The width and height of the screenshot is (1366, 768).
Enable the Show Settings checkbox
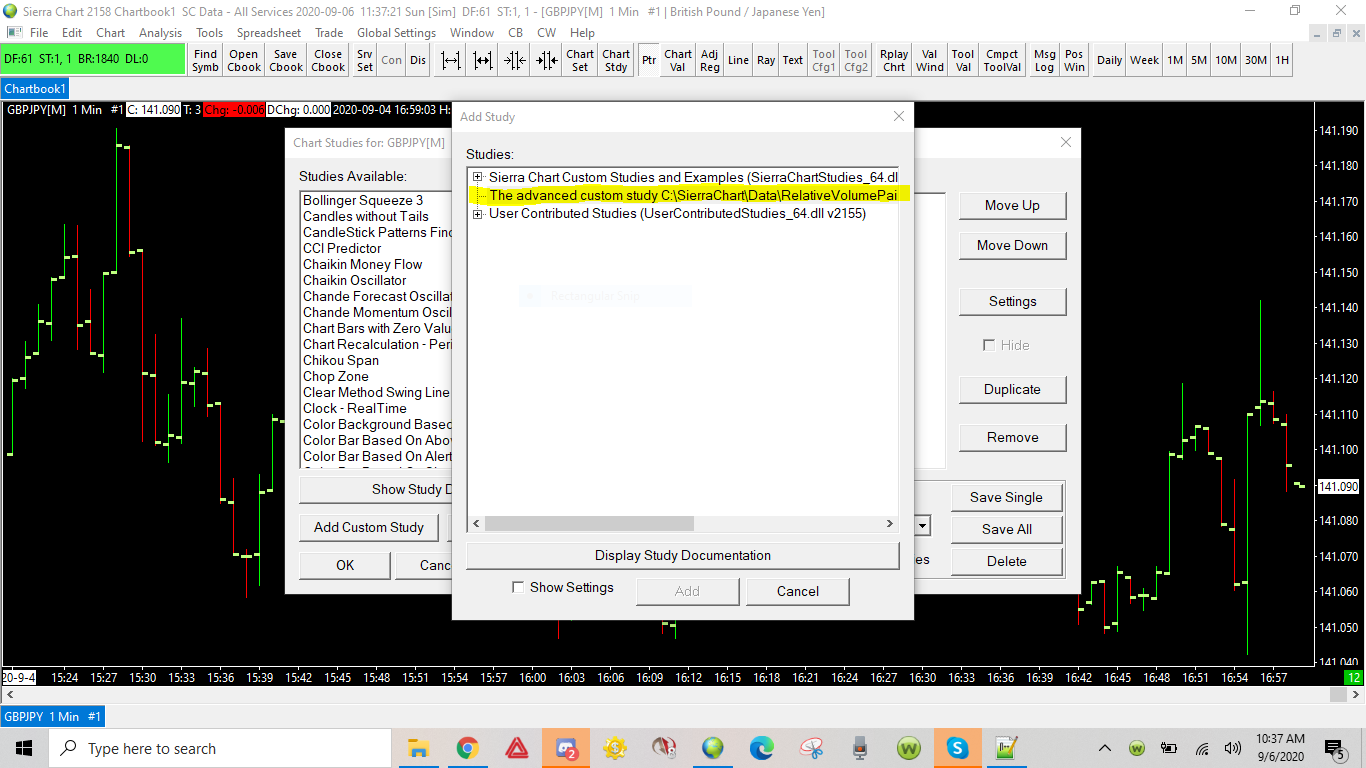(518, 587)
